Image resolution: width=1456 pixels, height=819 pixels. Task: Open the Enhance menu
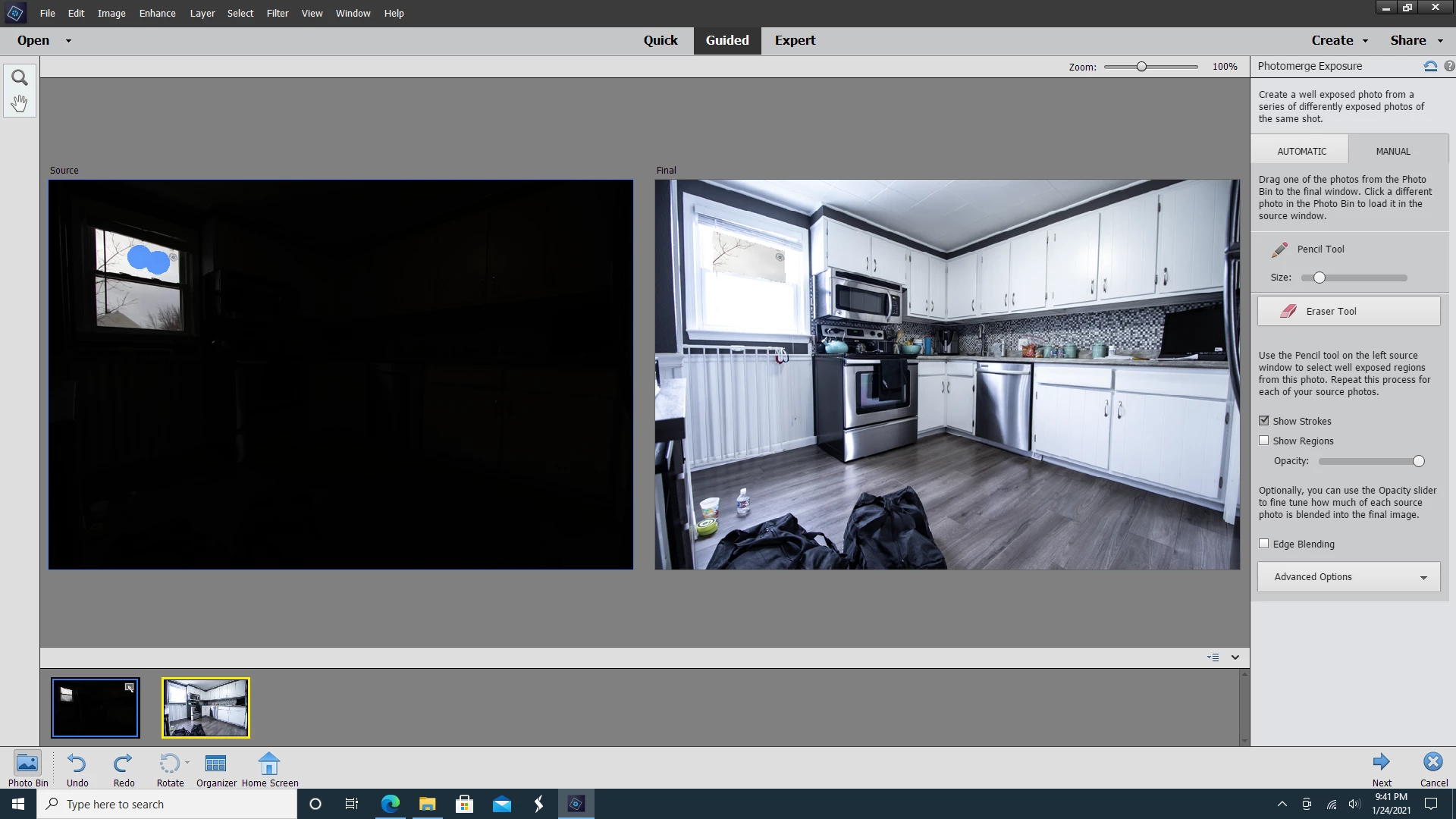click(157, 14)
